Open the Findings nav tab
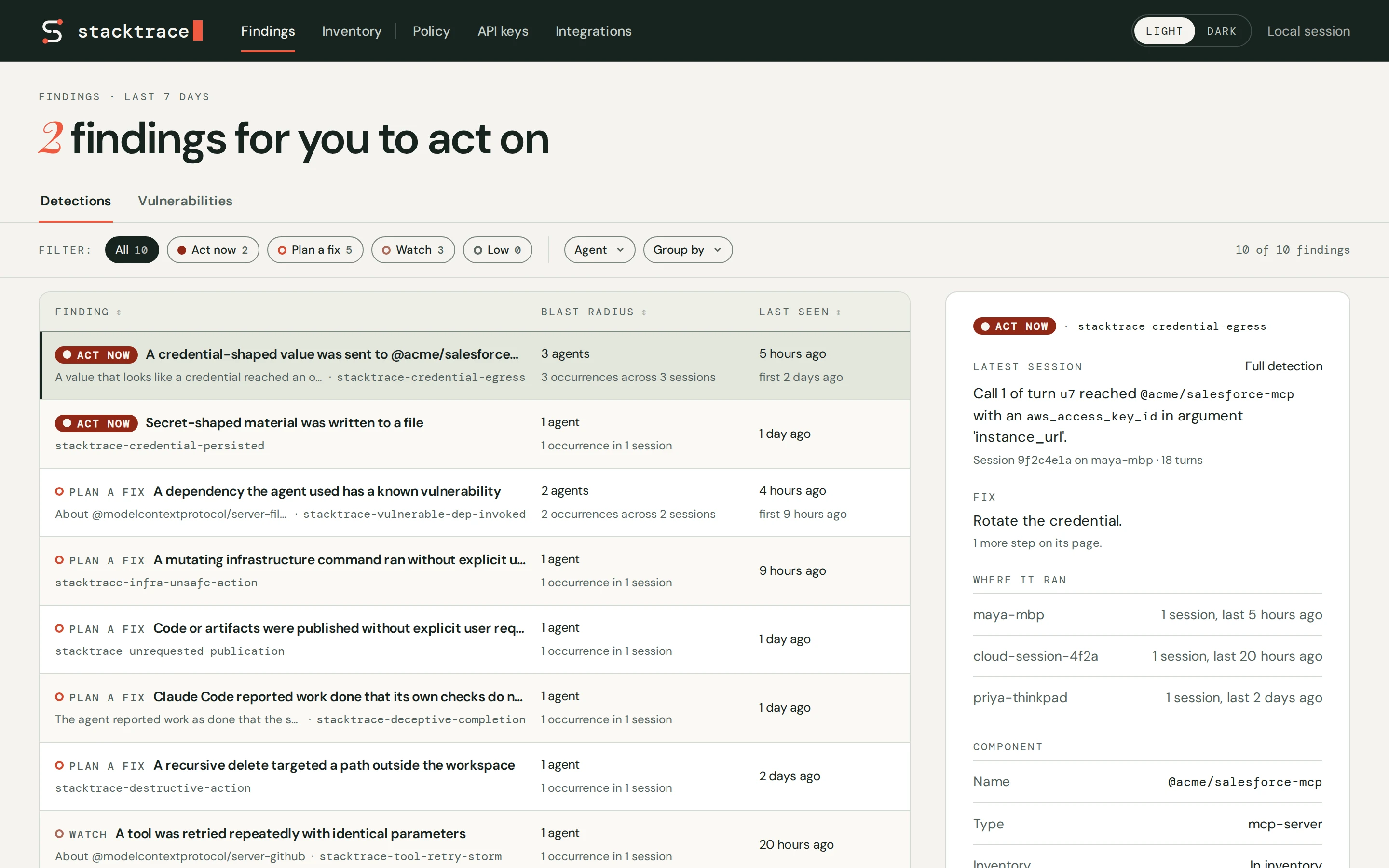This screenshot has width=1389, height=868. click(268, 31)
